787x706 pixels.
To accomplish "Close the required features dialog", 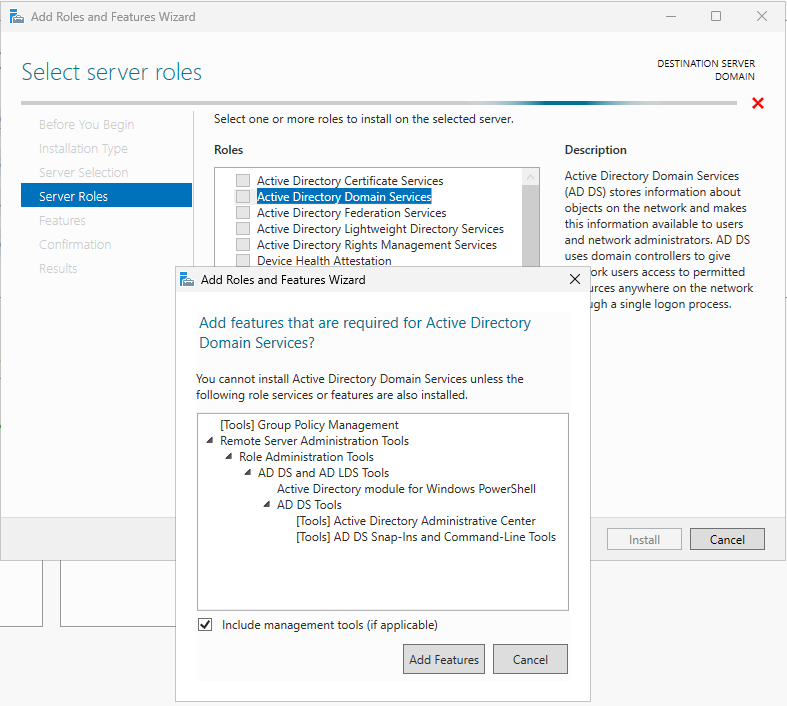I will [574, 280].
